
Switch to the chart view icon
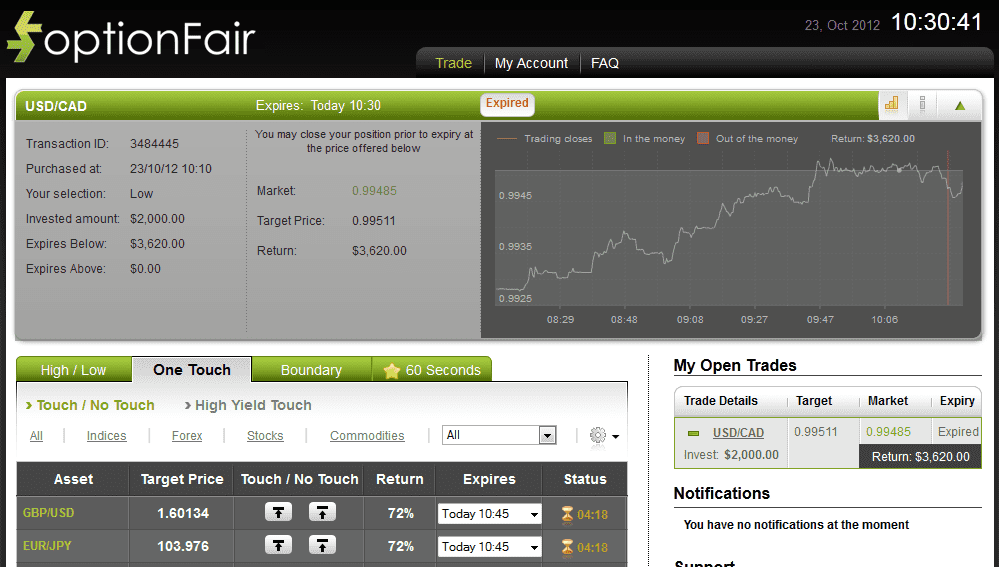tap(891, 104)
